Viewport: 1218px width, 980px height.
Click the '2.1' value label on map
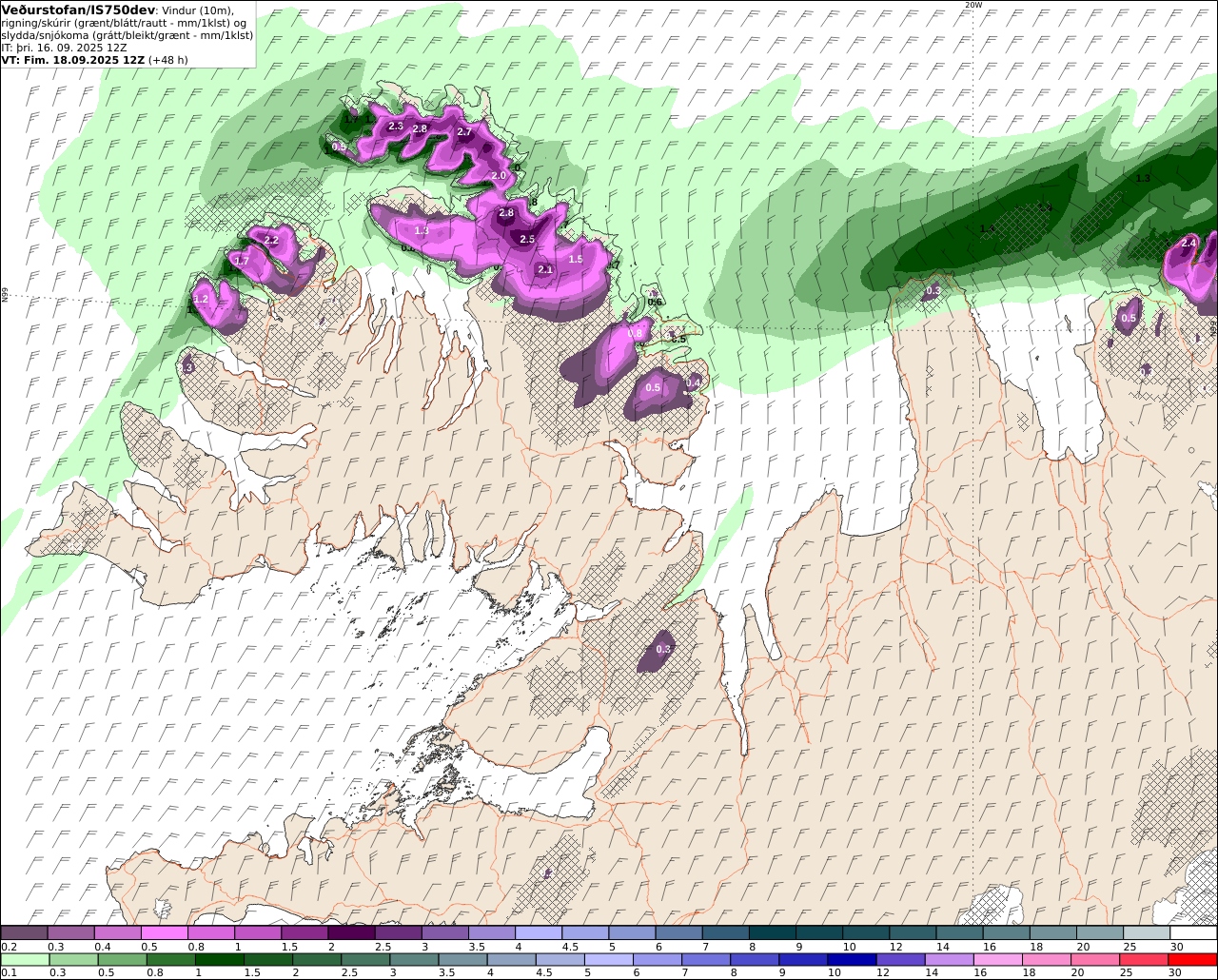(545, 269)
